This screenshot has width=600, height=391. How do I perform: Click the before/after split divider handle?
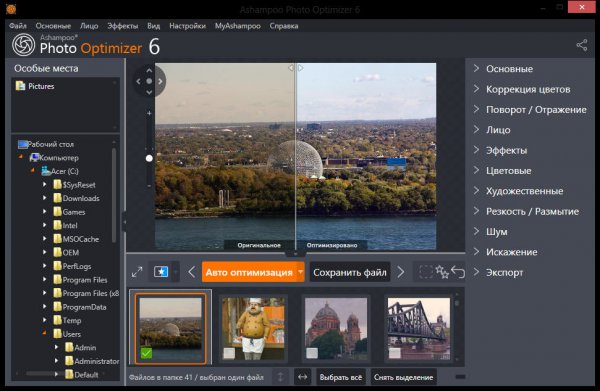coord(295,68)
